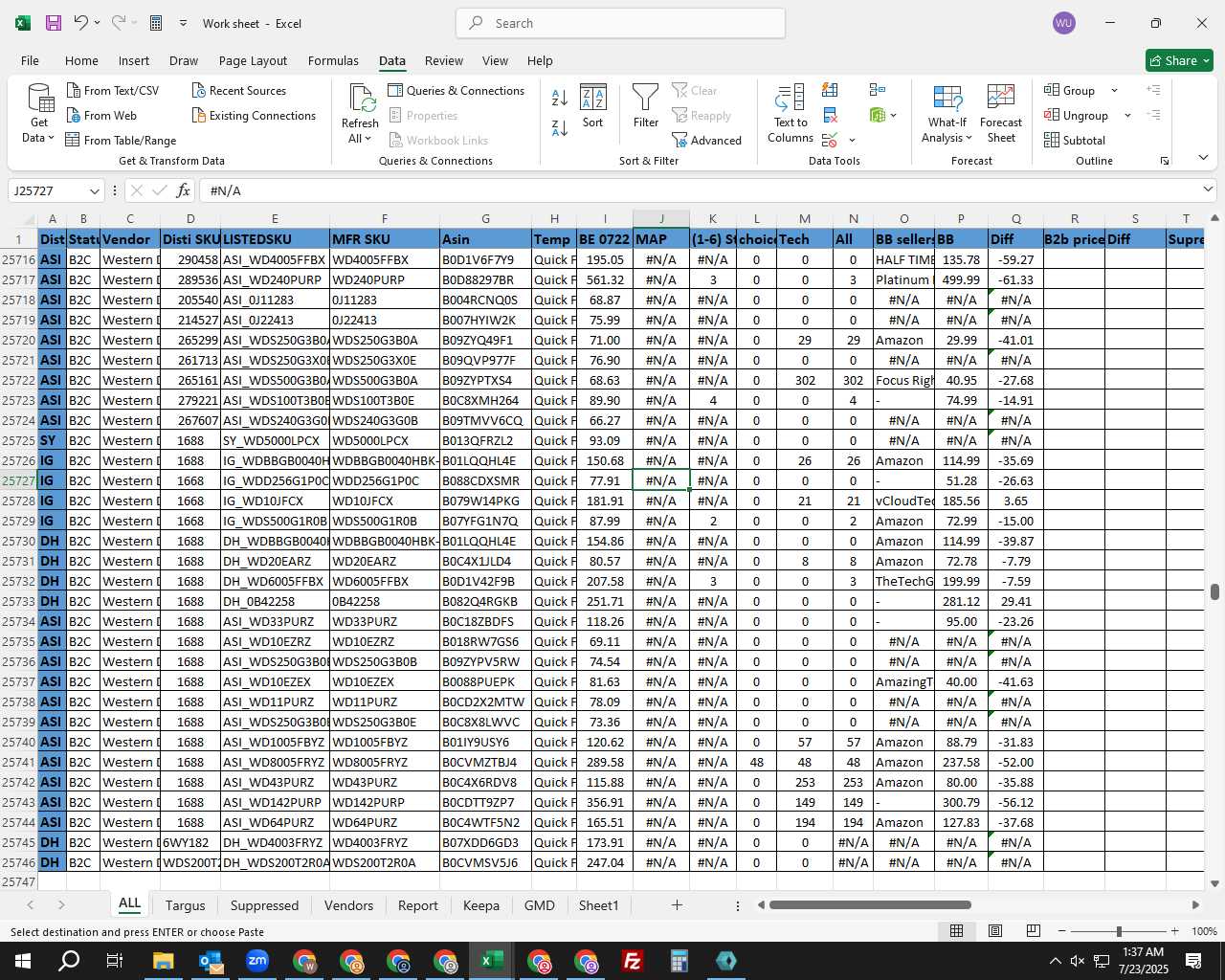Screen dimensions: 1225x980
Task: Toggle the Filter on the data range
Action: [x=646, y=106]
